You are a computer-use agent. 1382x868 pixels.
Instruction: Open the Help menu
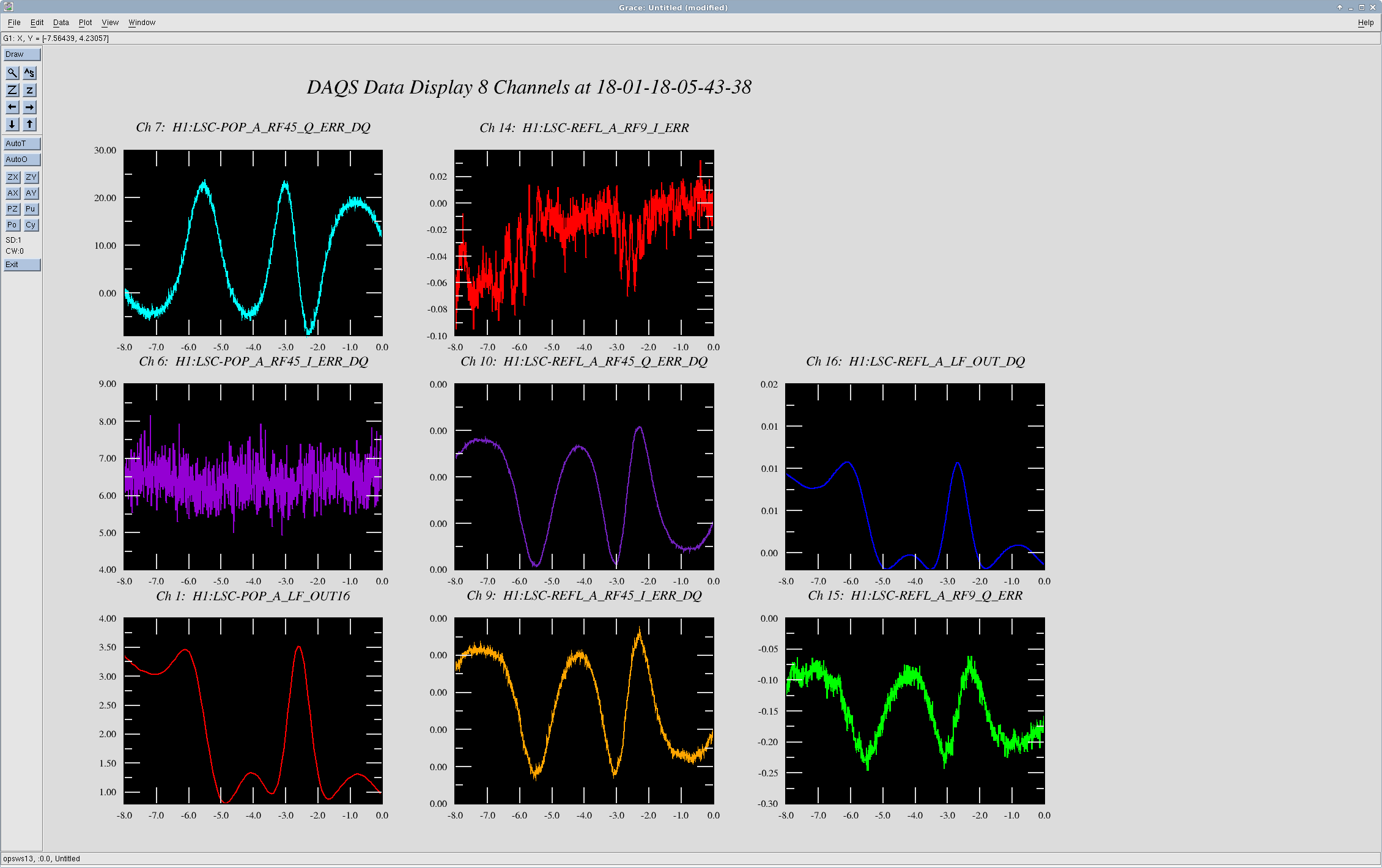point(1365,23)
